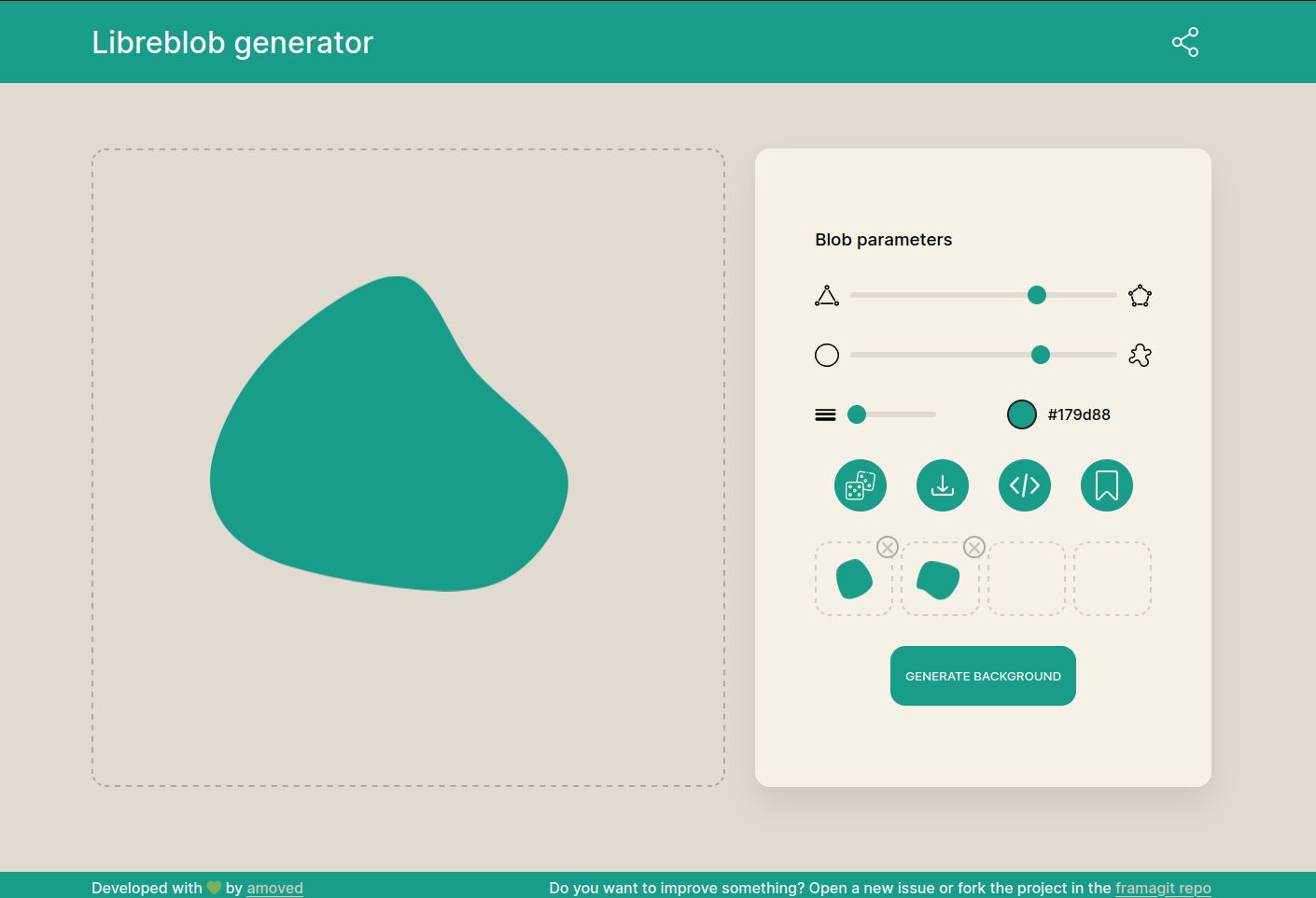
Task: Click the download icon to save the blob
Action: point(942,484)
